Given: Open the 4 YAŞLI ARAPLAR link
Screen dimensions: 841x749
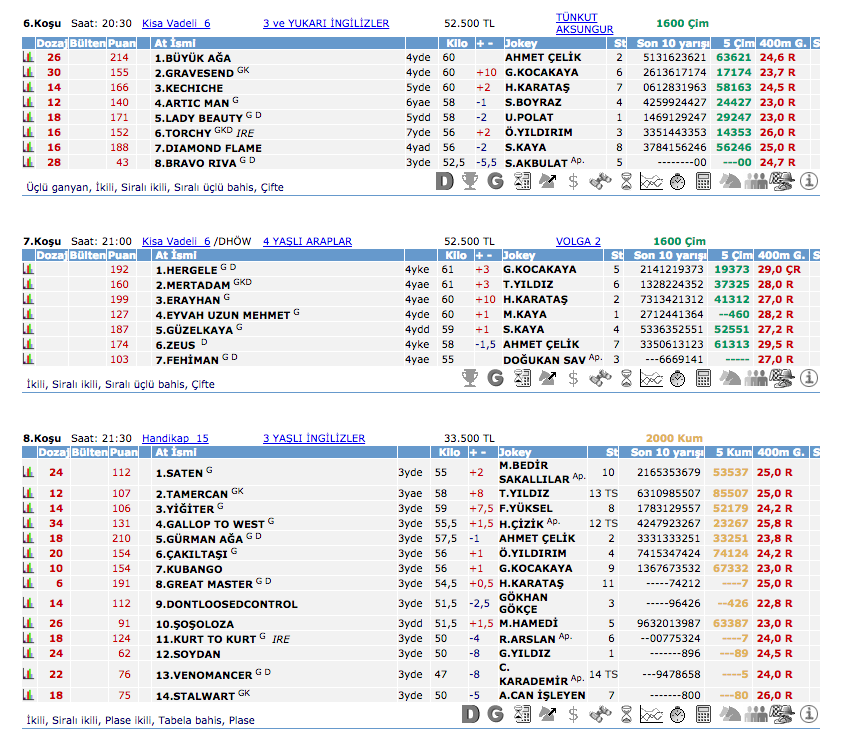Looking at the screenshot, I should (x=307, y=241).
